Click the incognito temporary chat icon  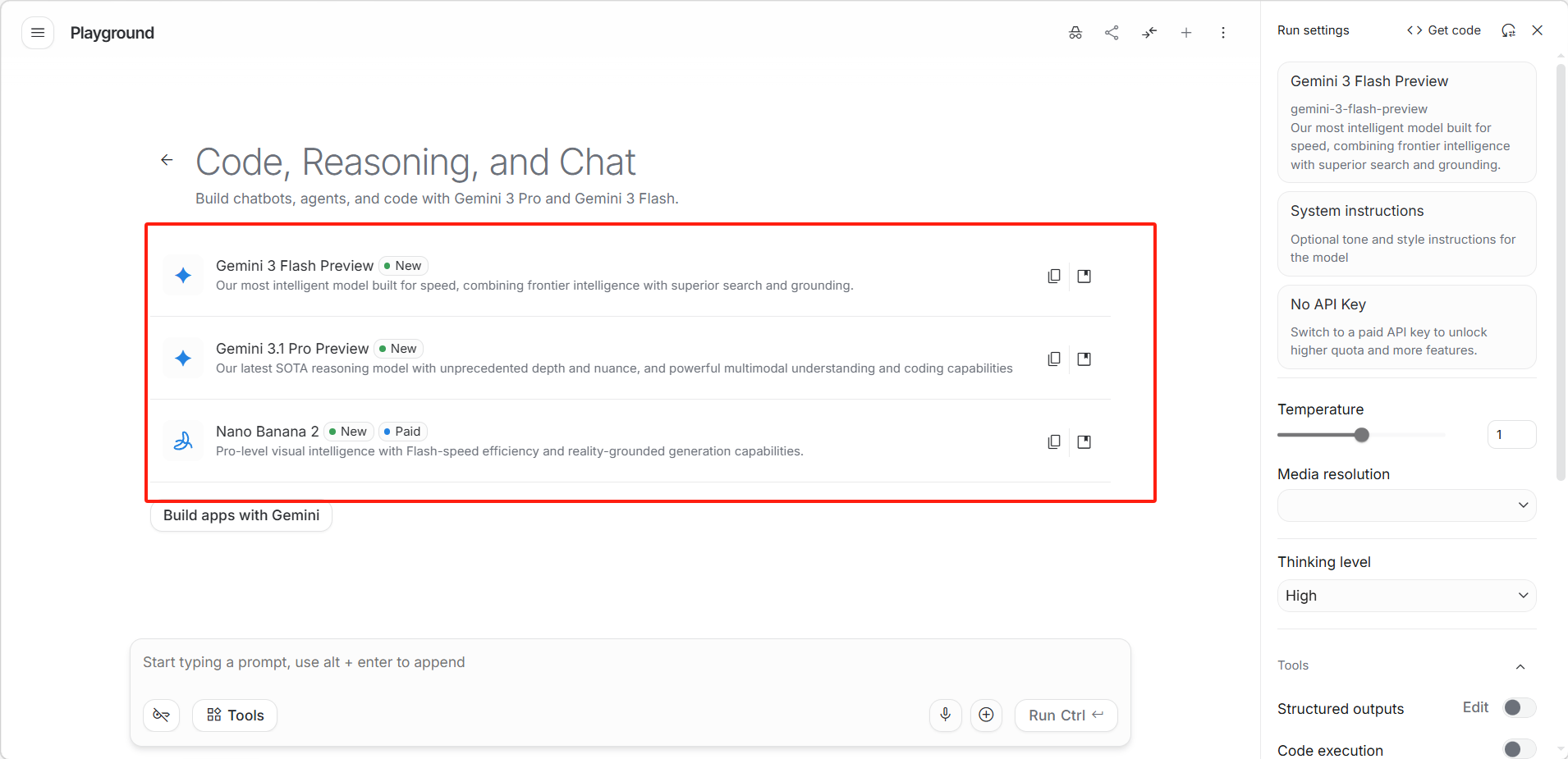coord(1075,33)
